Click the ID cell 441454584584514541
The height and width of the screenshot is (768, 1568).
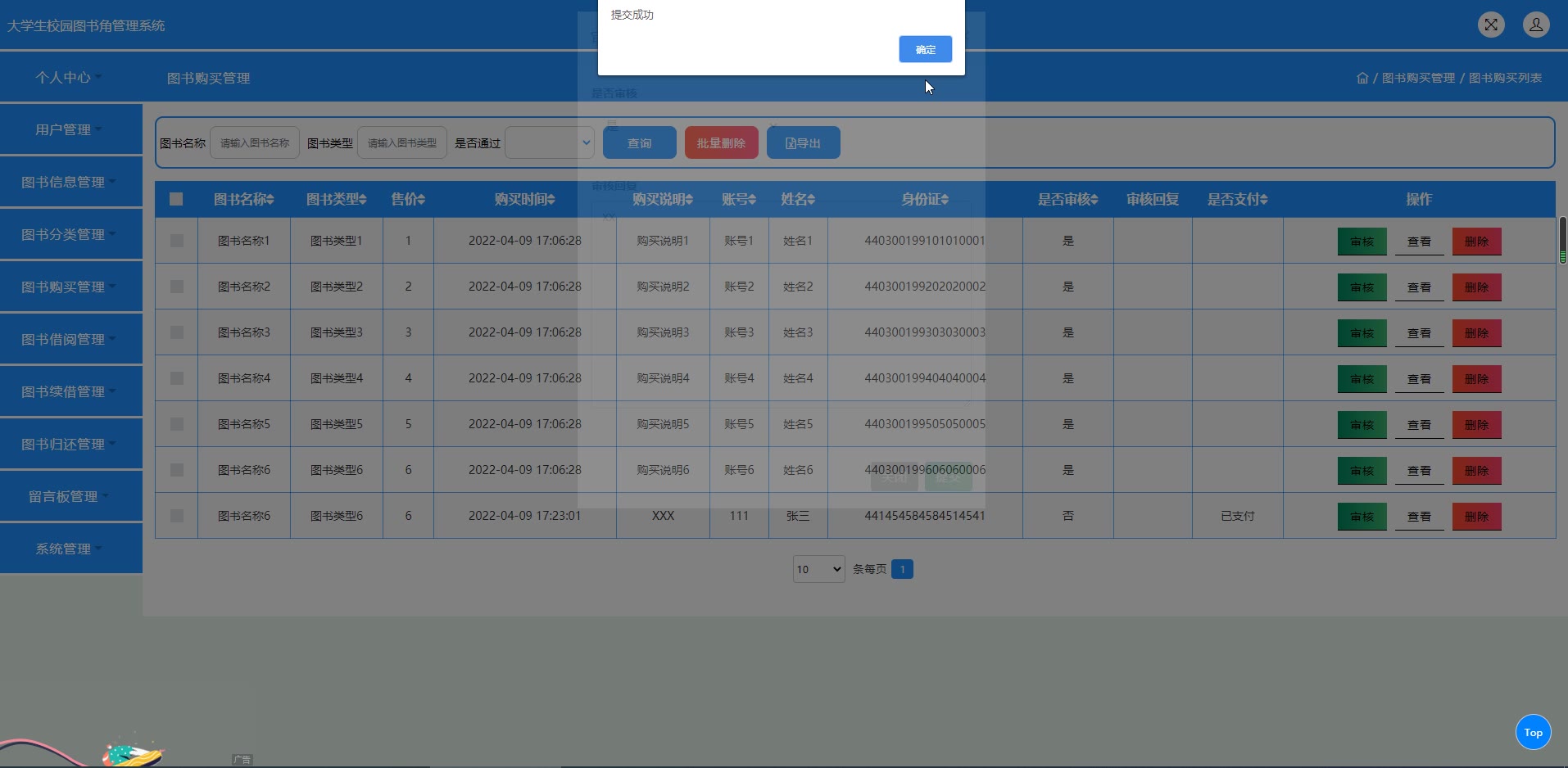point(925,516)
